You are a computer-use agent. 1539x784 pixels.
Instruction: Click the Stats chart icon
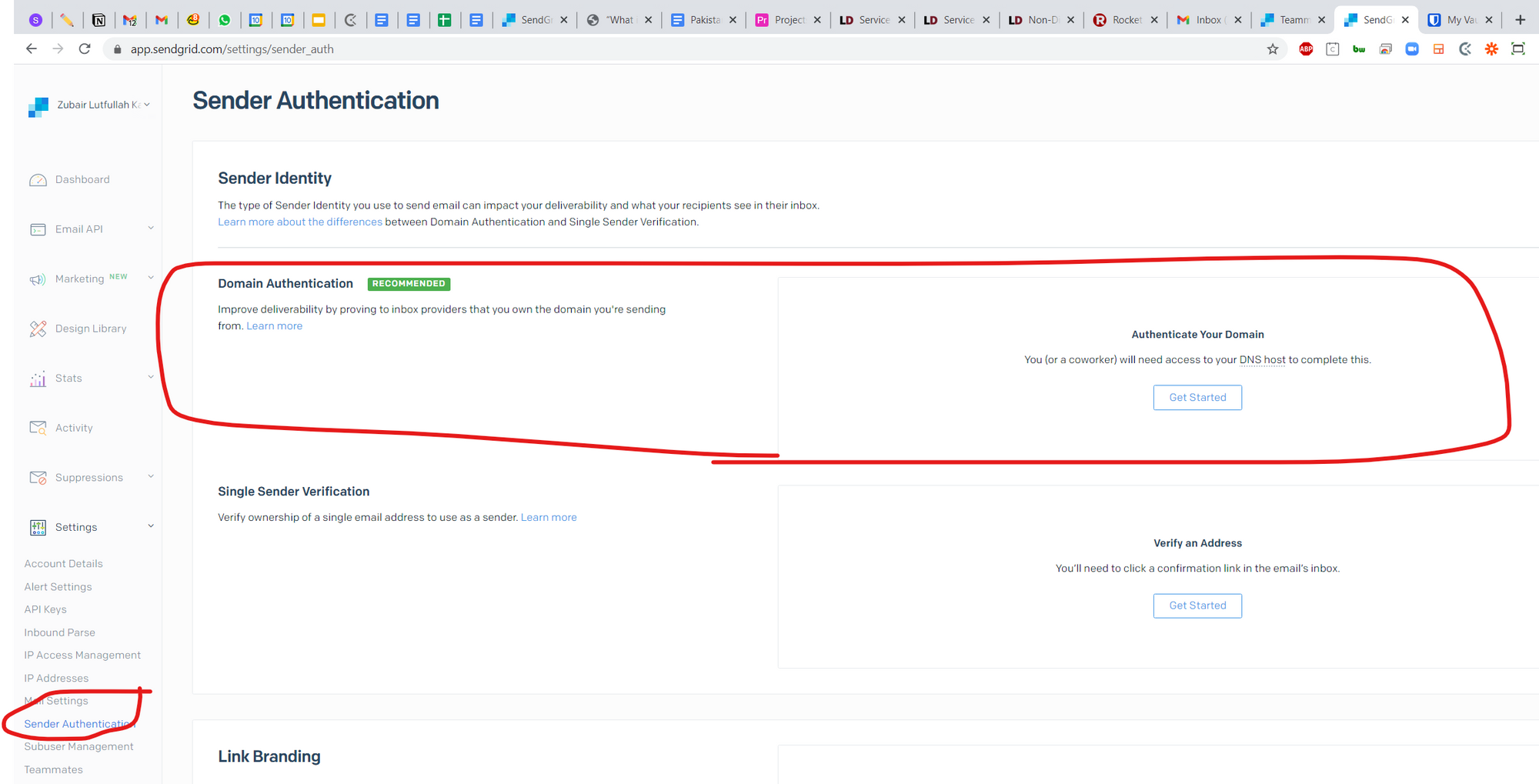click(x=38, y=379)
